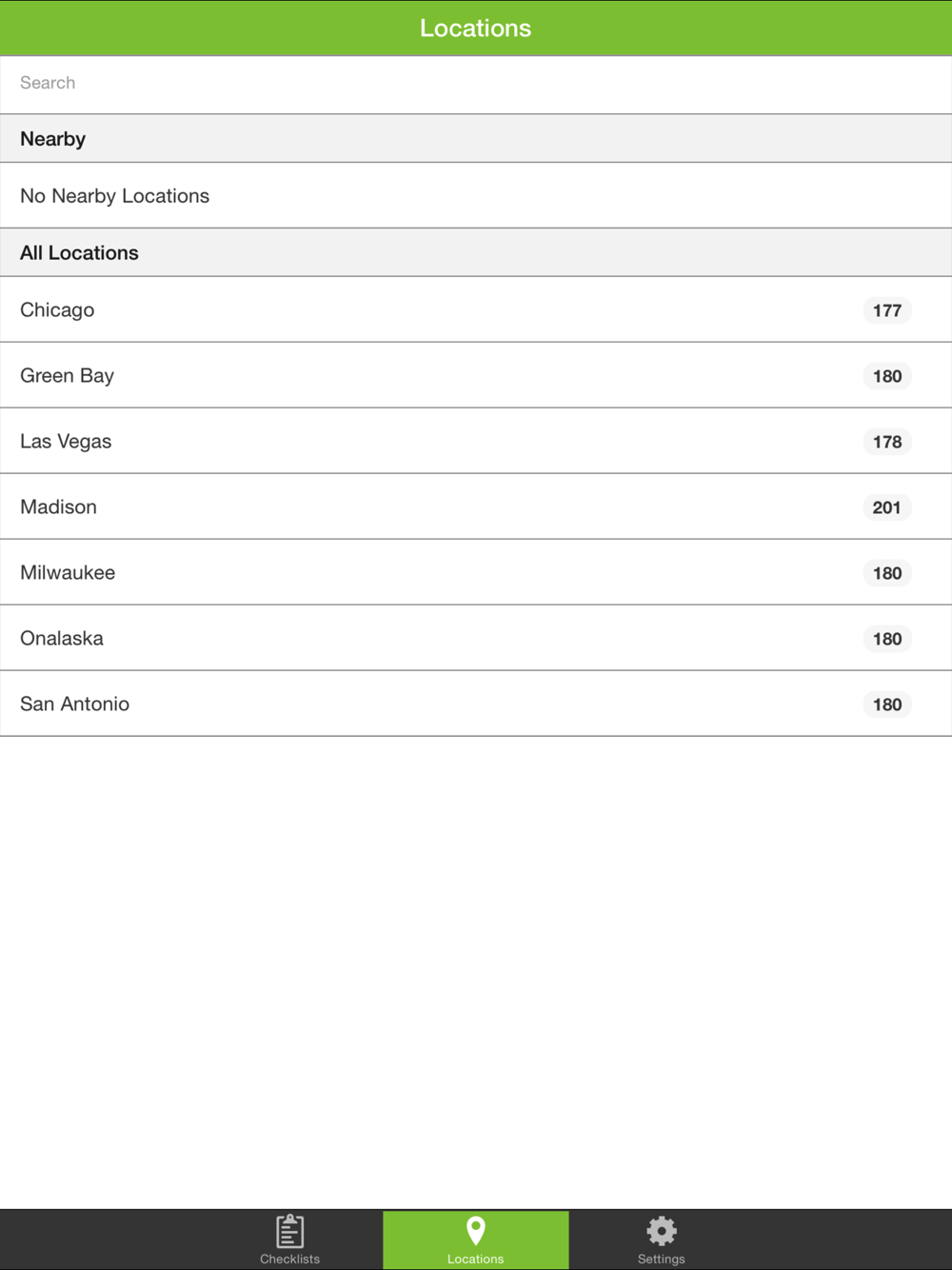The height and width of the screenshot is (1270, 952).
Task: Tap the 178 badge for Las Vegas
Action: 887,442
